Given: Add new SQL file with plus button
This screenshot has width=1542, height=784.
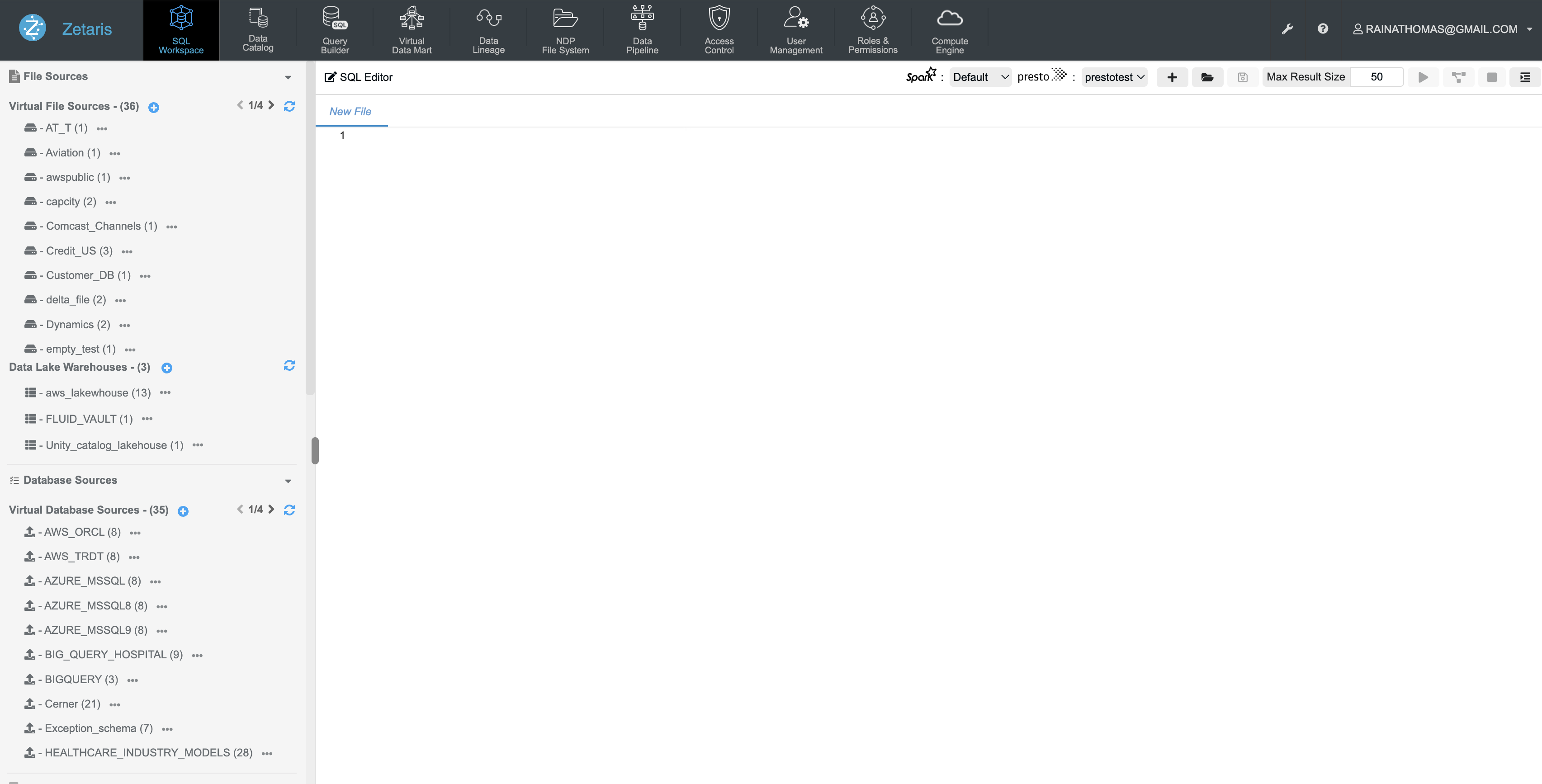Looking at the screenshot, I should tap(1172, 77).
